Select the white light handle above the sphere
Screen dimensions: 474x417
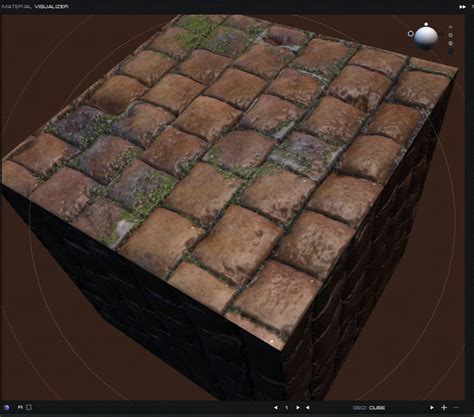(426, 24)
